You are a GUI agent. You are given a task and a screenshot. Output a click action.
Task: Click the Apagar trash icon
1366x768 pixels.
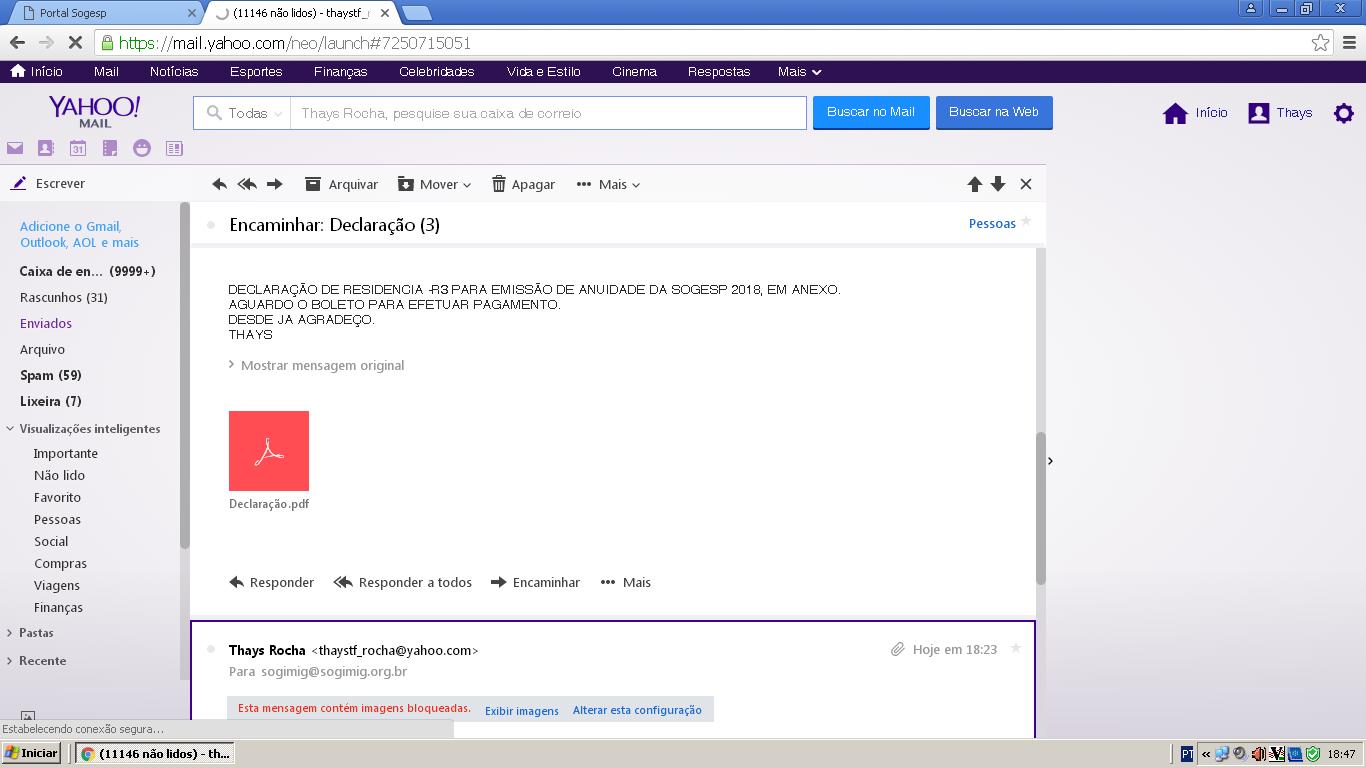pyautogui.click(x=499, y=184)
